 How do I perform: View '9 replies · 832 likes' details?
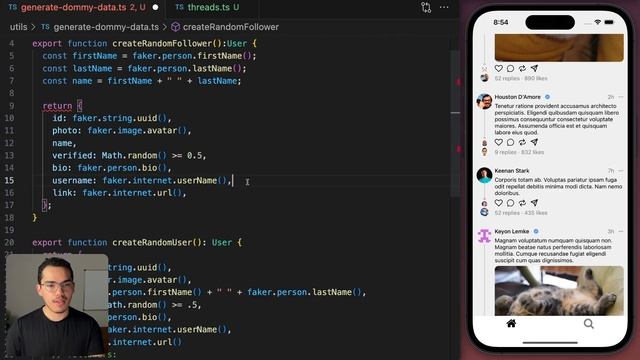[x=519, y=152]
